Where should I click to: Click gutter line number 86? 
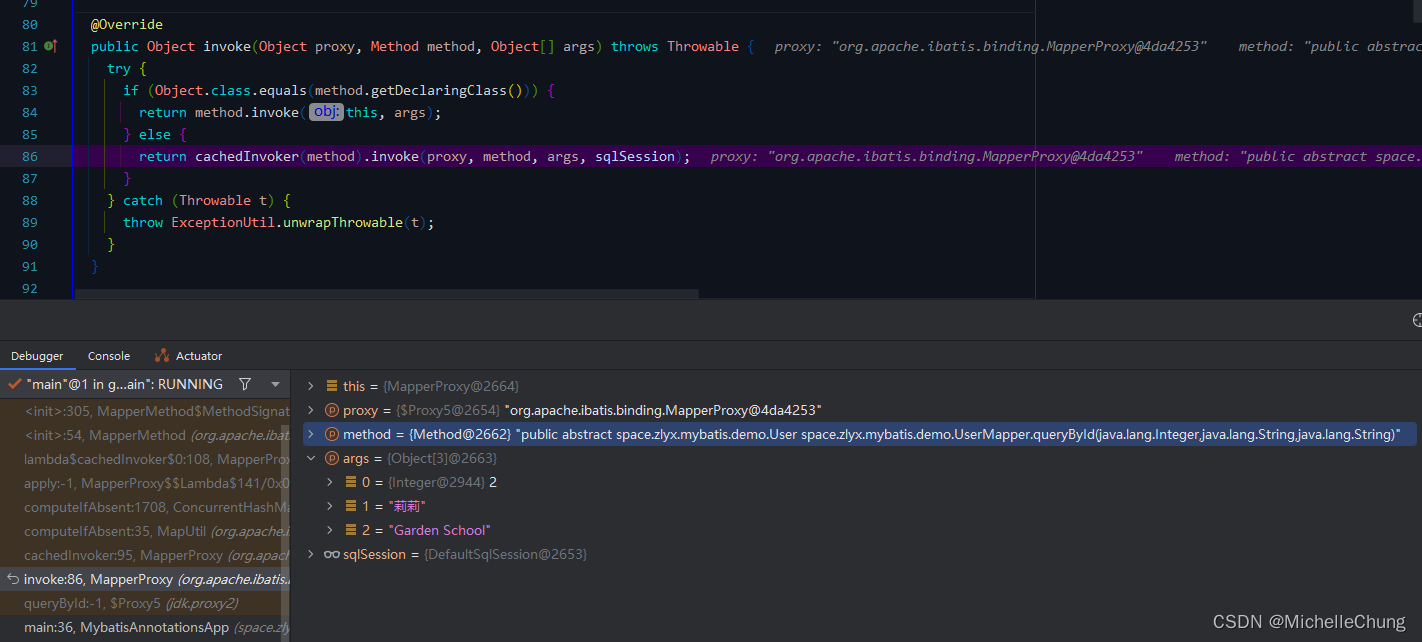point(29,156)
